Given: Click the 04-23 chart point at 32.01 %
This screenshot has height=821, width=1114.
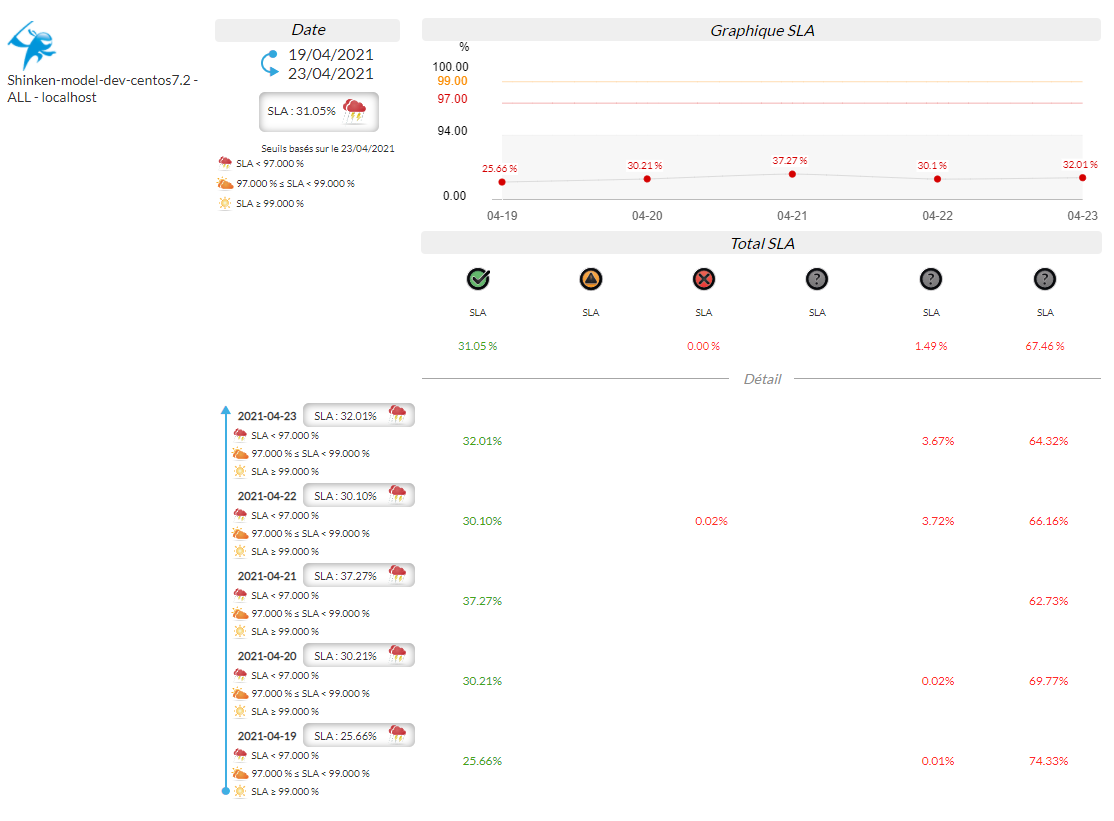Looking at the screenshot, I should 1082,178.
